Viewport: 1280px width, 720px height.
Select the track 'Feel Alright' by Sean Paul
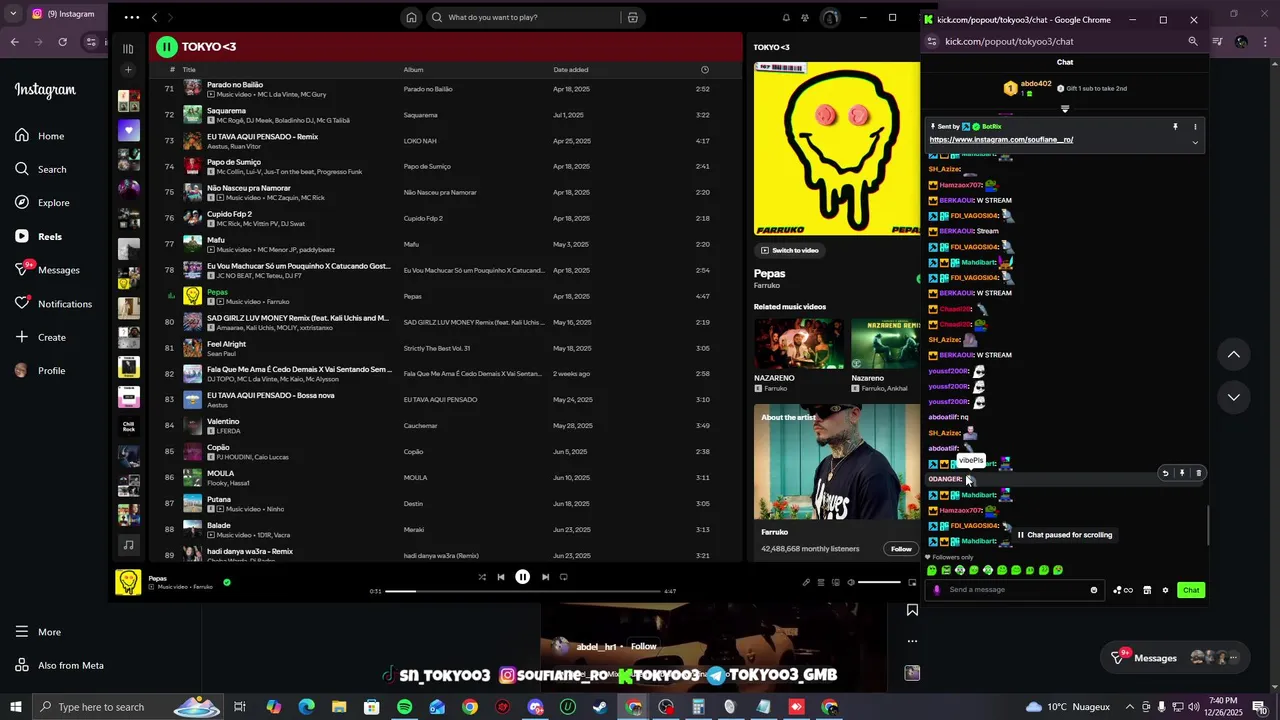click(x=444, y=348)
